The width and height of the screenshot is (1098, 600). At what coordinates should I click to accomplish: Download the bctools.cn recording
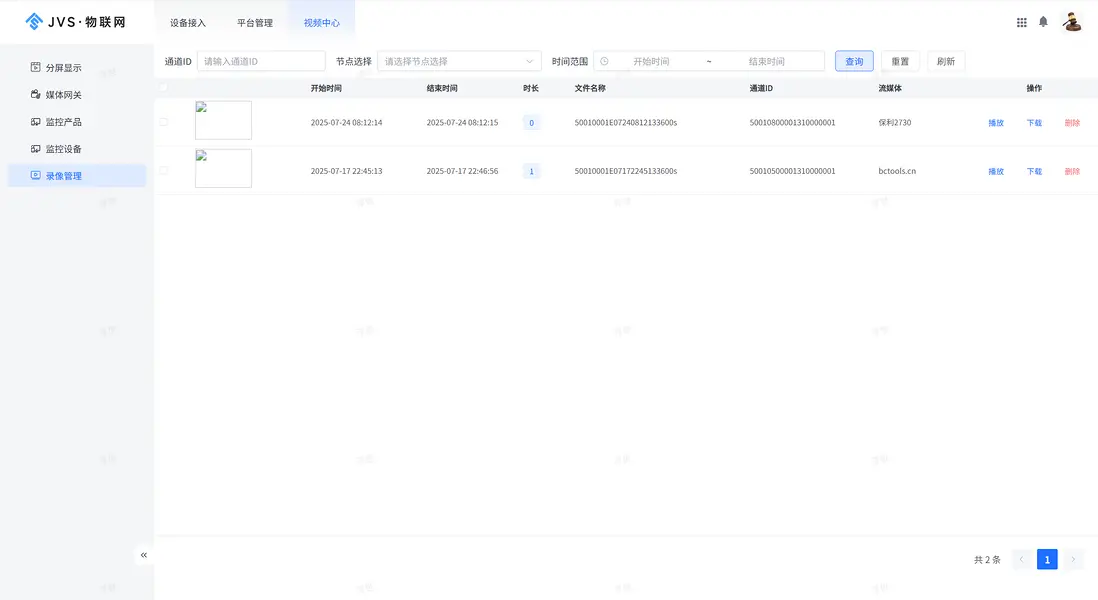point(1034,171)
